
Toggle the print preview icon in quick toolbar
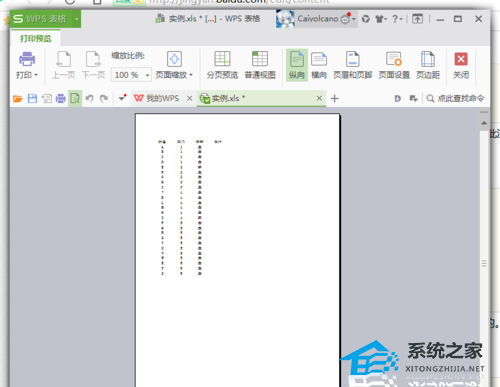coord(75,98)
